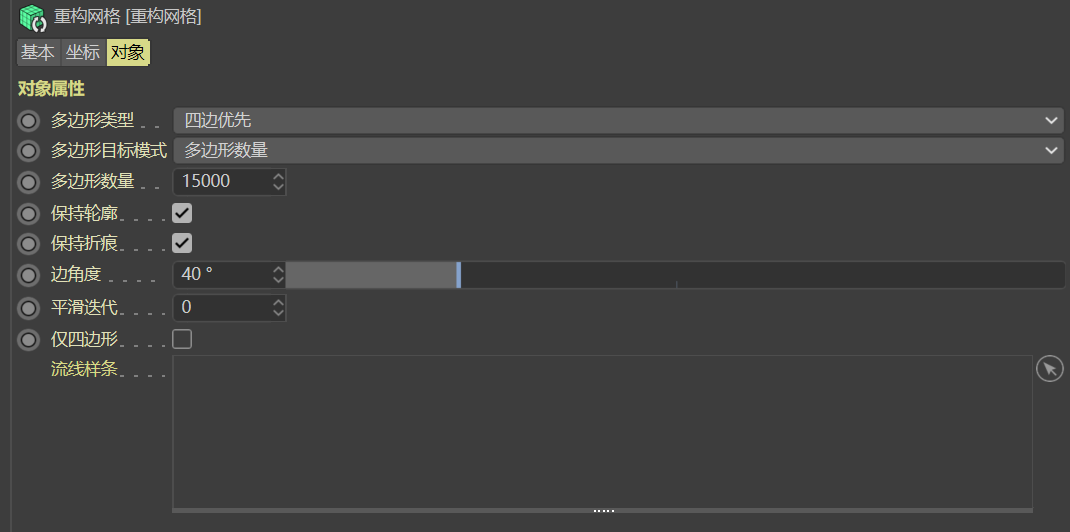
Task: Click the keyframe circle next to 保持轮廓
Action: 28,214
